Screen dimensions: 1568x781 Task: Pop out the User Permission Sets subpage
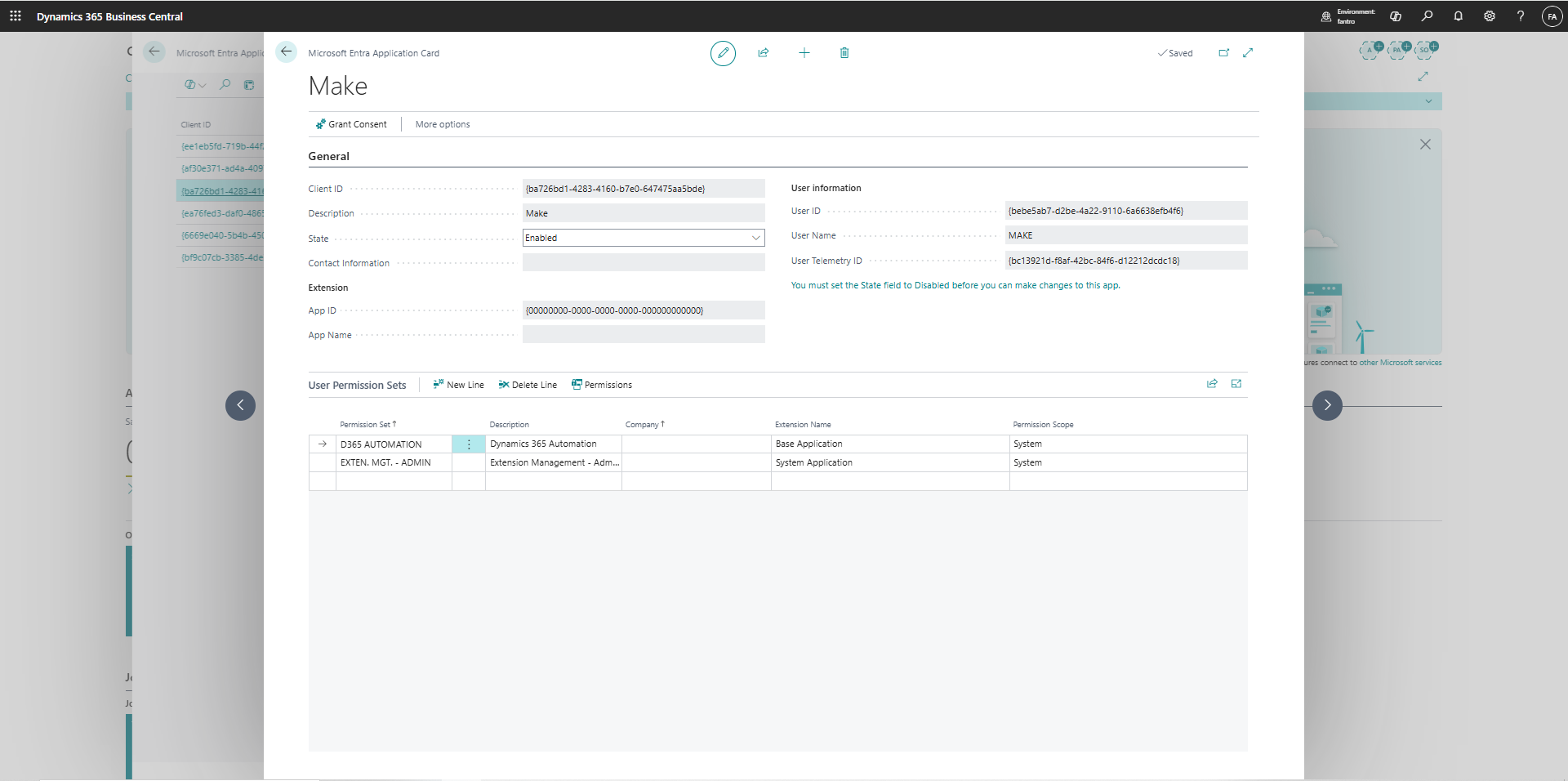pos(1236,384)
